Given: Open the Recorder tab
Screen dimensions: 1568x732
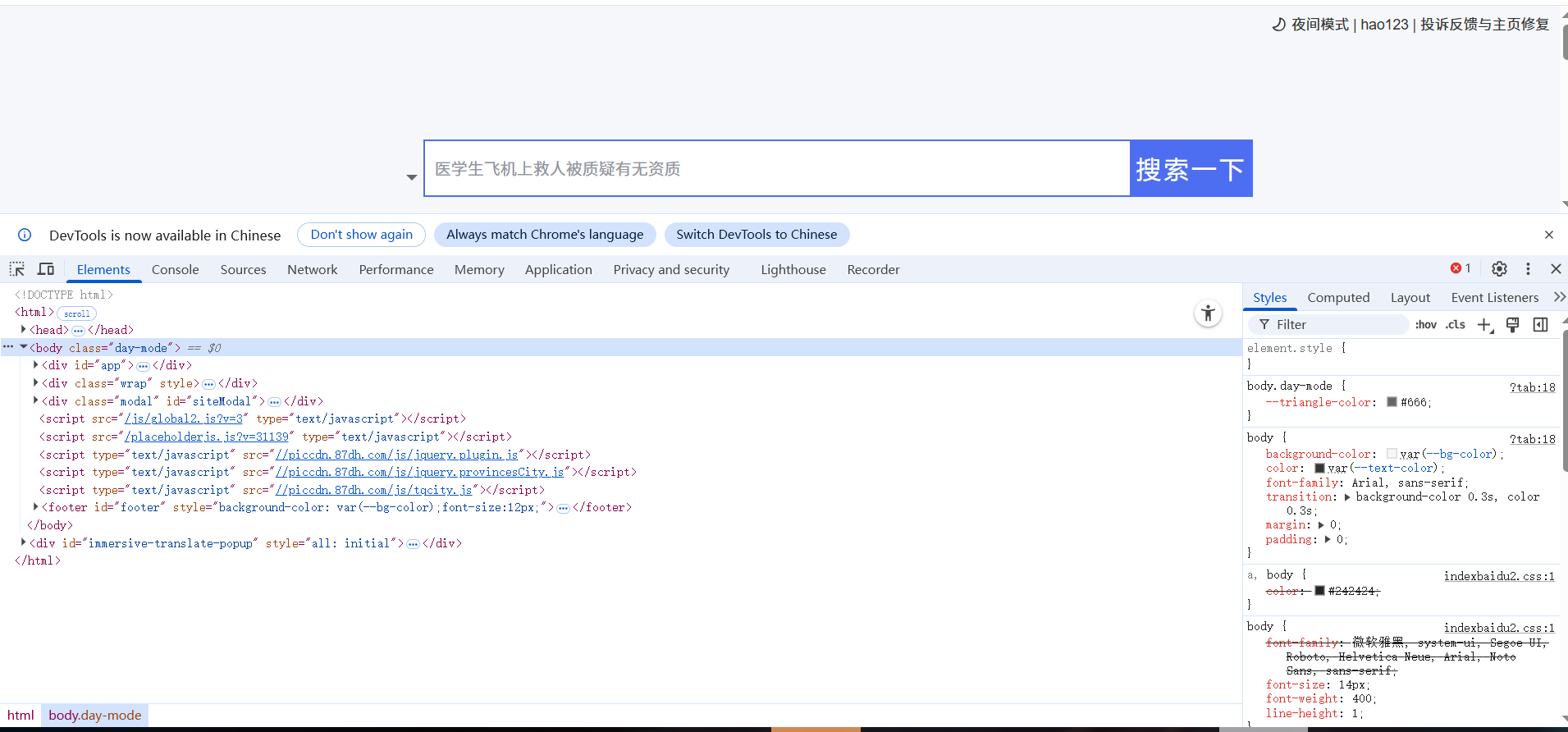Looking at the screenshot, I should (874, 269).
